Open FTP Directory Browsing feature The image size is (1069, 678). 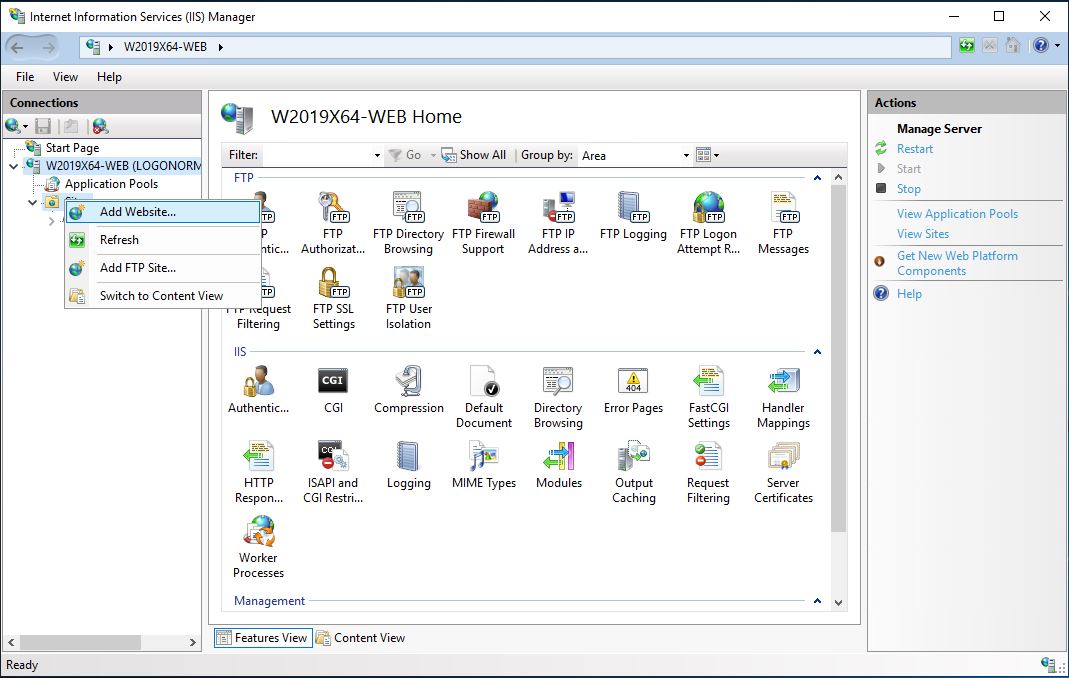[408, 223]
